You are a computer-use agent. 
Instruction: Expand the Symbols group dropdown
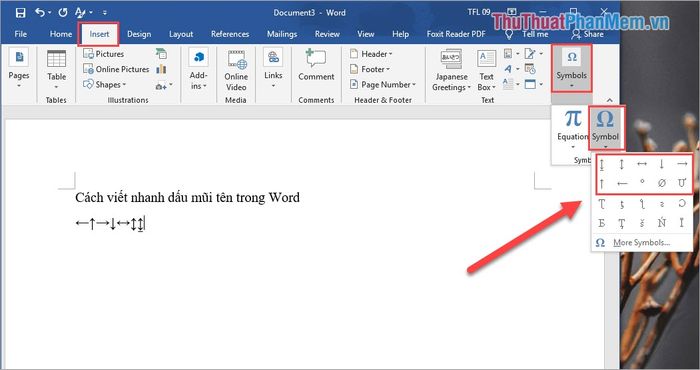click(571, 68)
